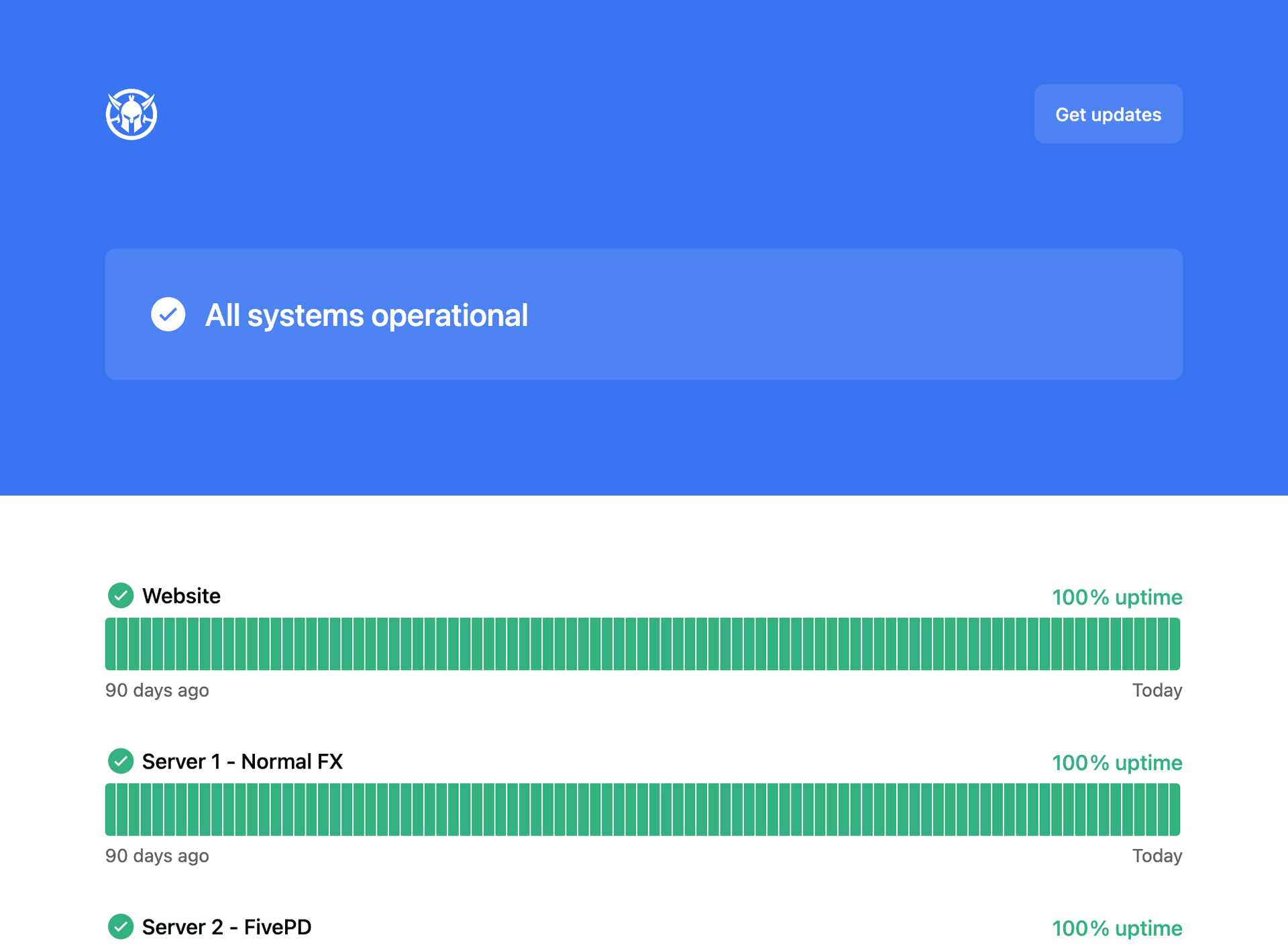Click the Website green check icon
Image resolution: width=1288 pixels, height=949 pixels.
coord(121,596)
